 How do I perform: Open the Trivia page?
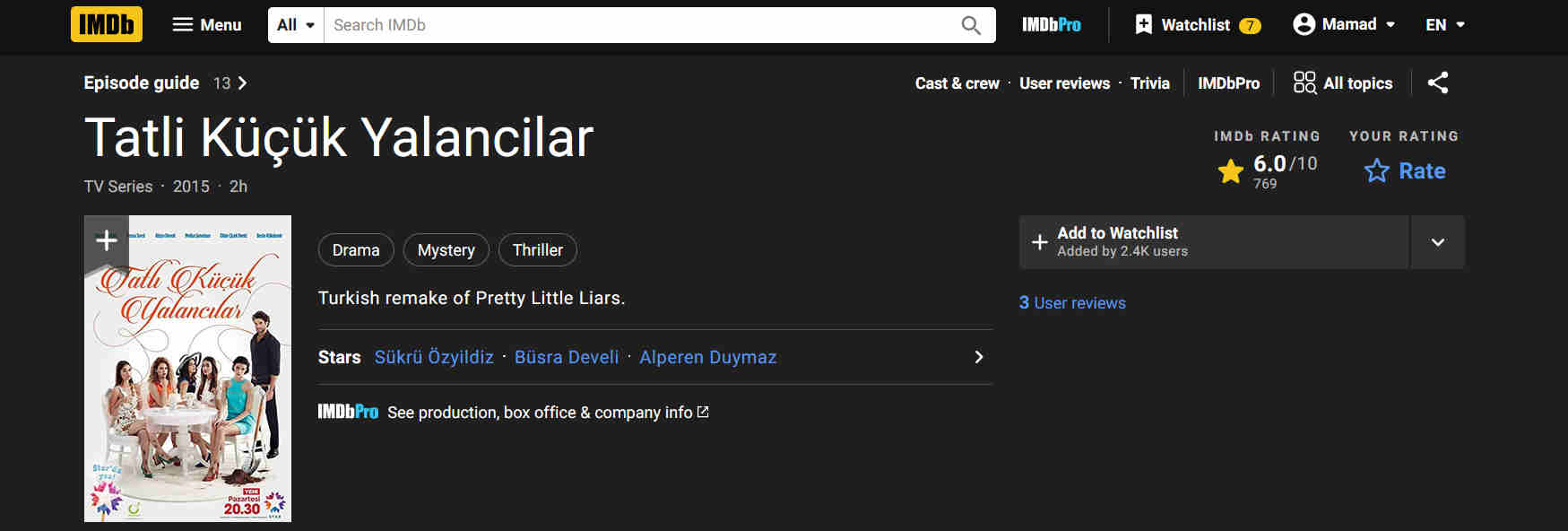pyautogui.click(x=1149, y=83)
